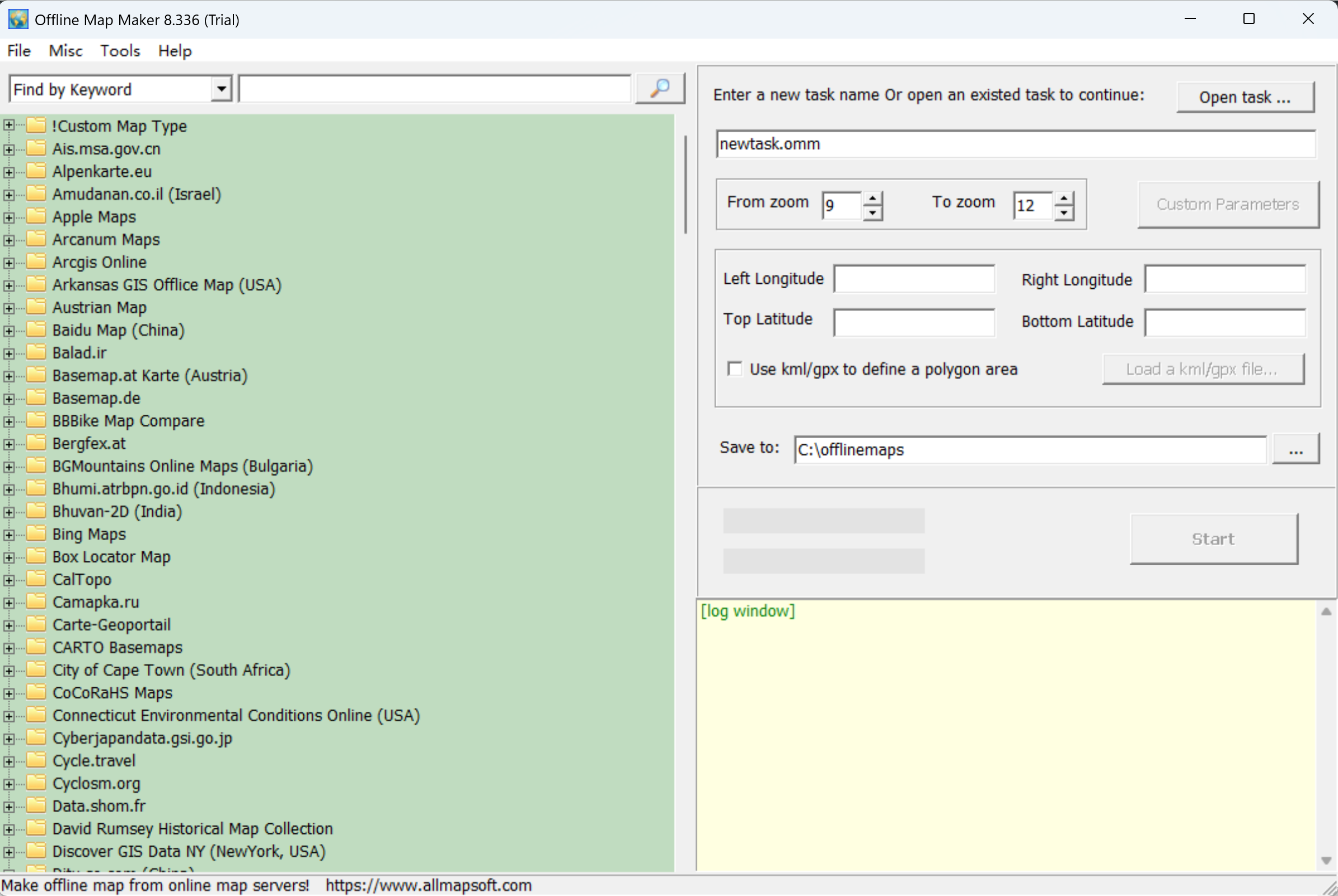This screenshot has height=896, width=1338.
Task: Click Load a kml/gpx file... button
Action: [1203, 369]
